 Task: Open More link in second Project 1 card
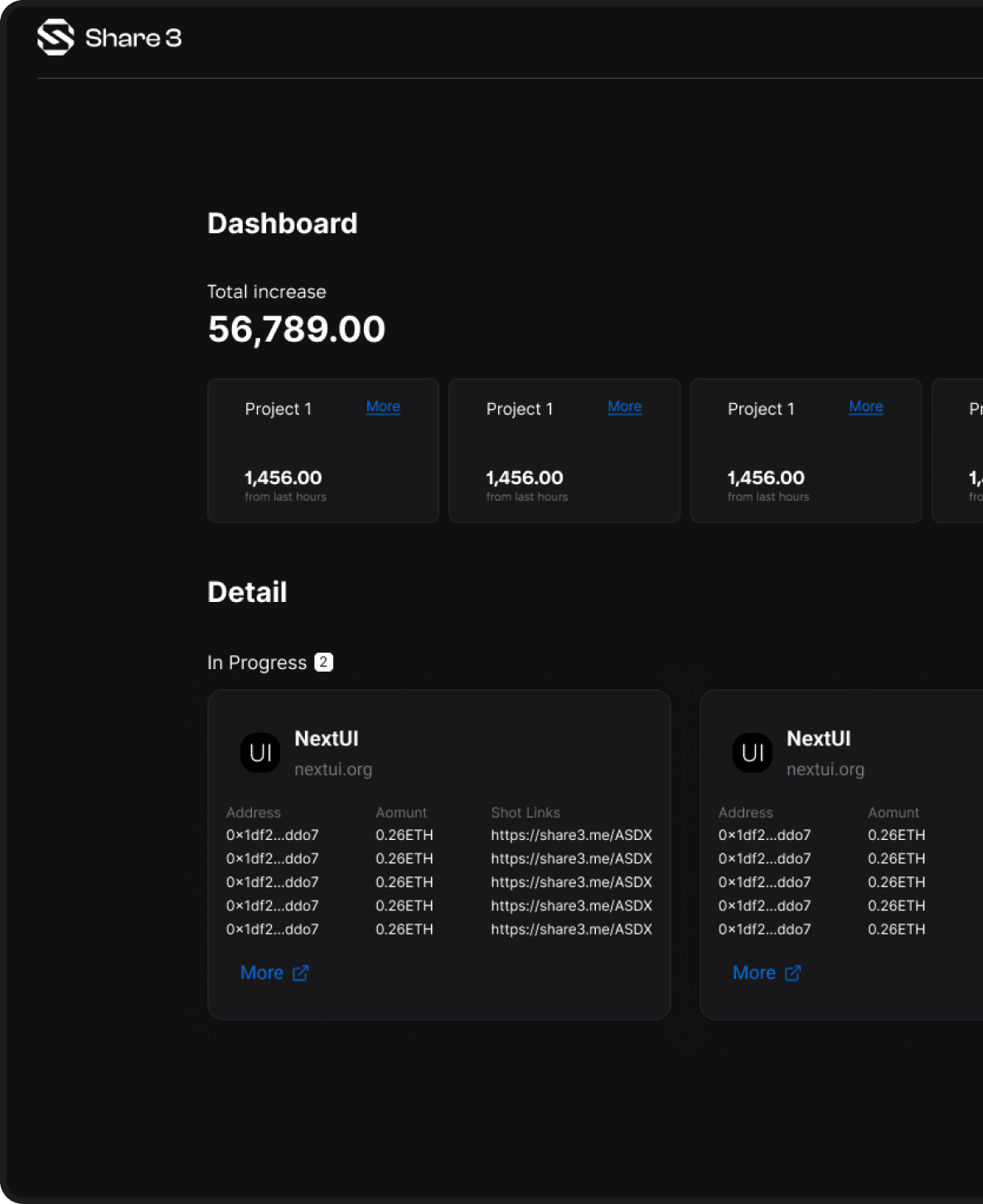tap(624, 406)
